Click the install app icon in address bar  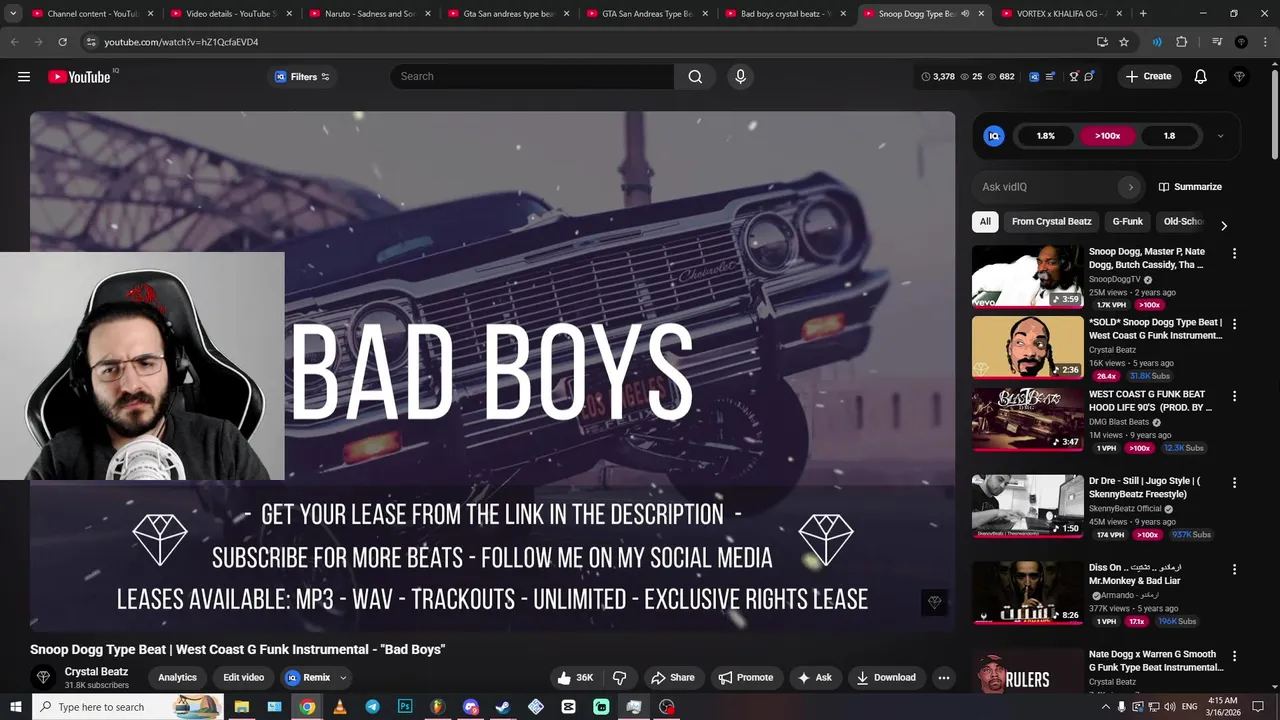[1102, 42]
